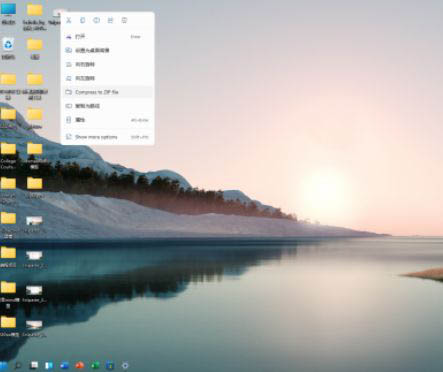Click the Cut icon in context menu
The image size is (443, 372).
(69, 20)
